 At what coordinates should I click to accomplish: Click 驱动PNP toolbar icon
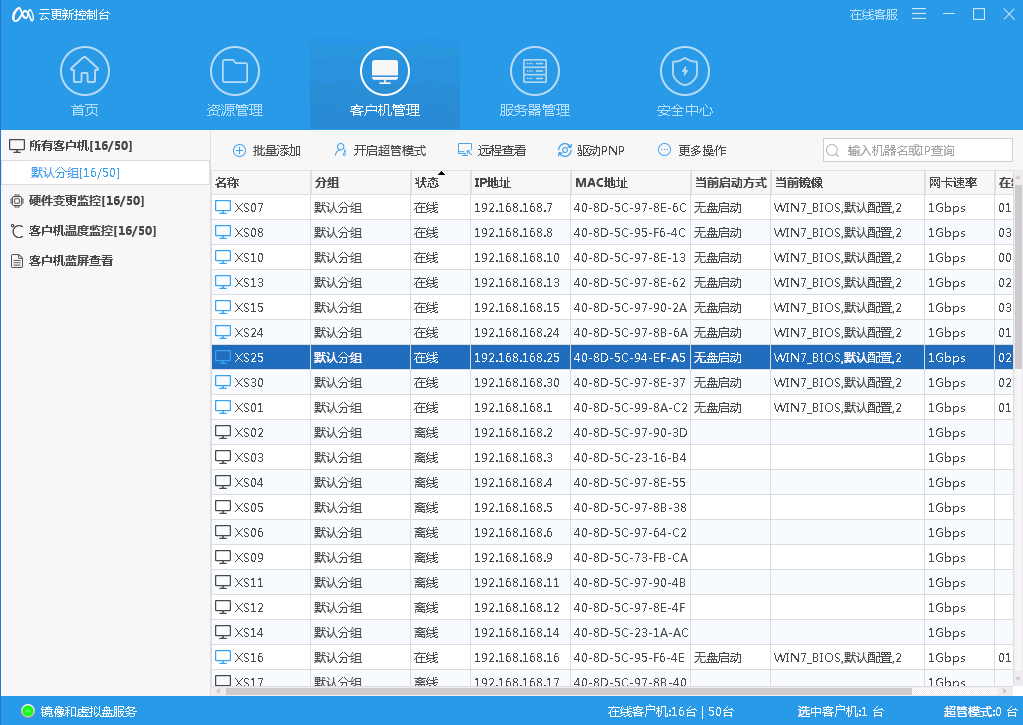pyautogui.click(x=564, y=151)
